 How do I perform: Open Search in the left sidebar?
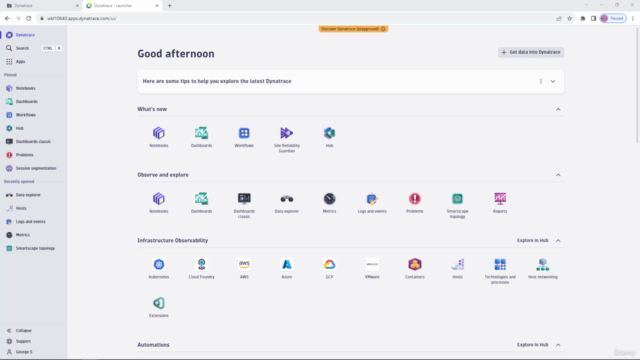pos(33,48)
